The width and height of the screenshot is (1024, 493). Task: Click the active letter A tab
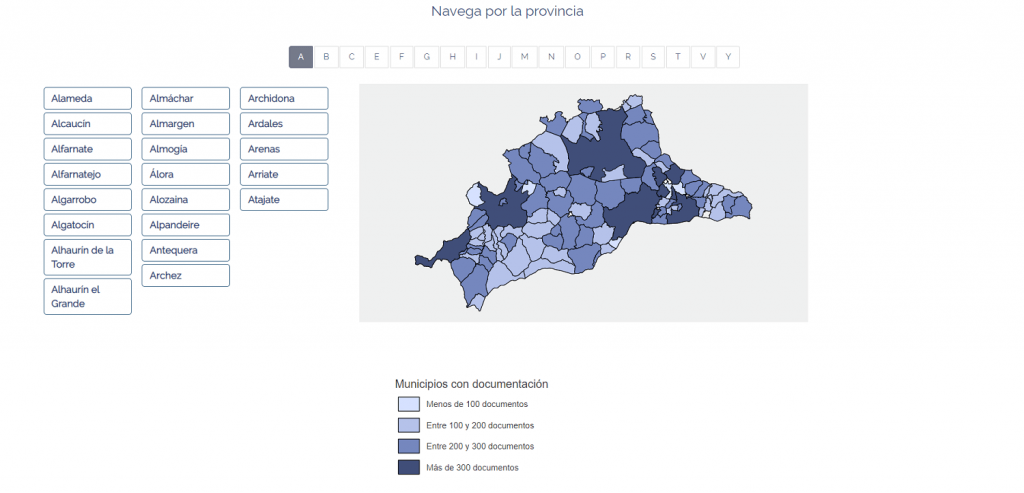301,57
